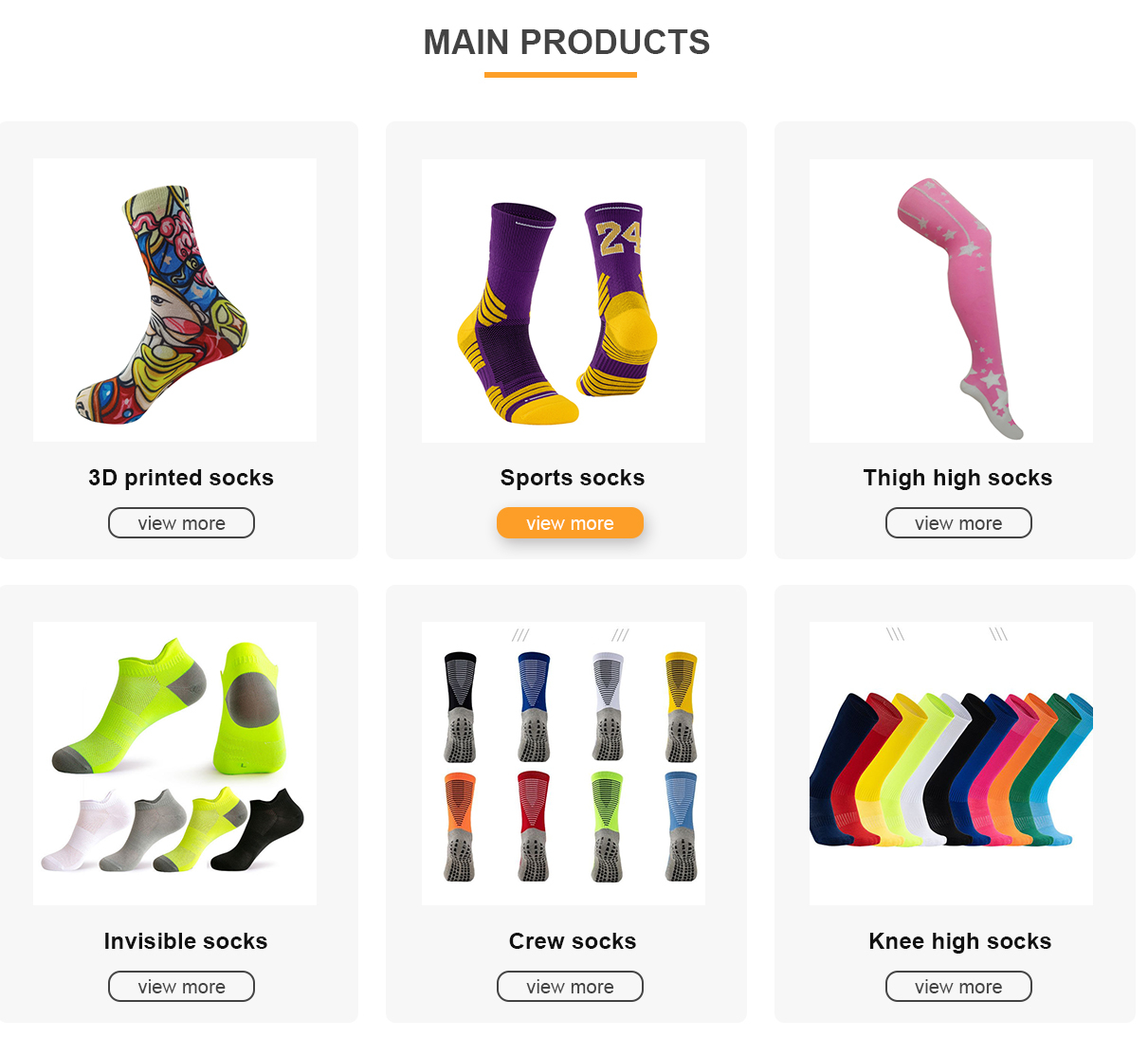Open the colorful Knee high socks image
1148x1037 pixels.
click(x=951, y=763)
